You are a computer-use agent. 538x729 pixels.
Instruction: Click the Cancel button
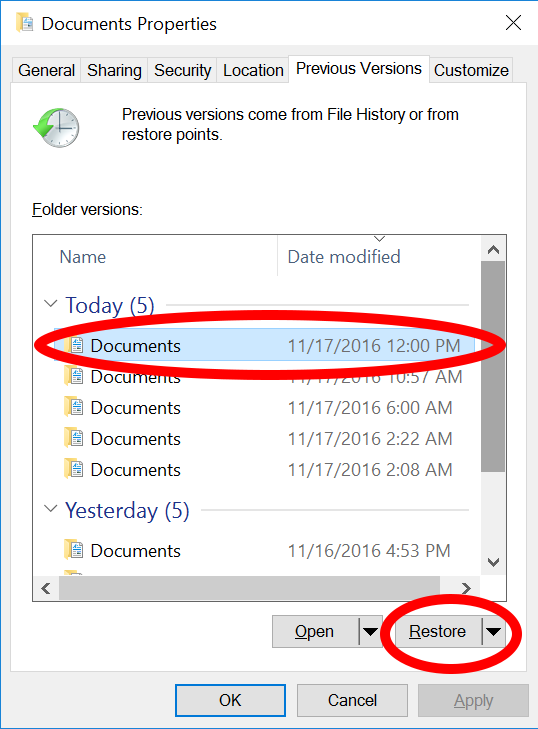(x=352, y=700)
